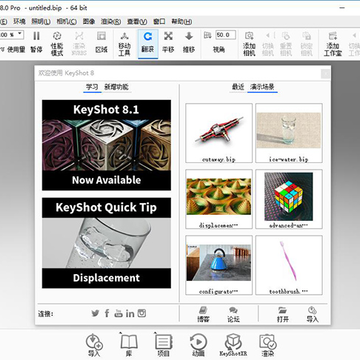Click 添加工作室 to add a studio
This screenshot has height=360, width=360.
[x=333, y=43]
